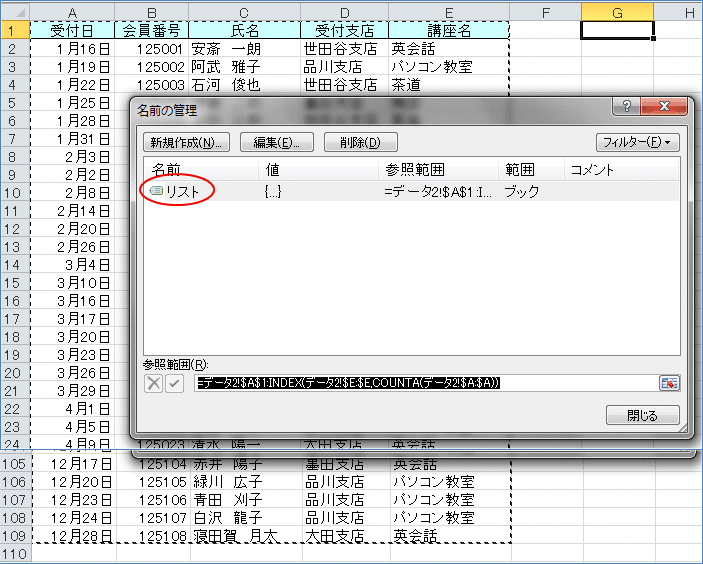703x564 pixels.
Task: Click the confirm checkmark icon beside the reference box
Action: click(x=174, y=384)
